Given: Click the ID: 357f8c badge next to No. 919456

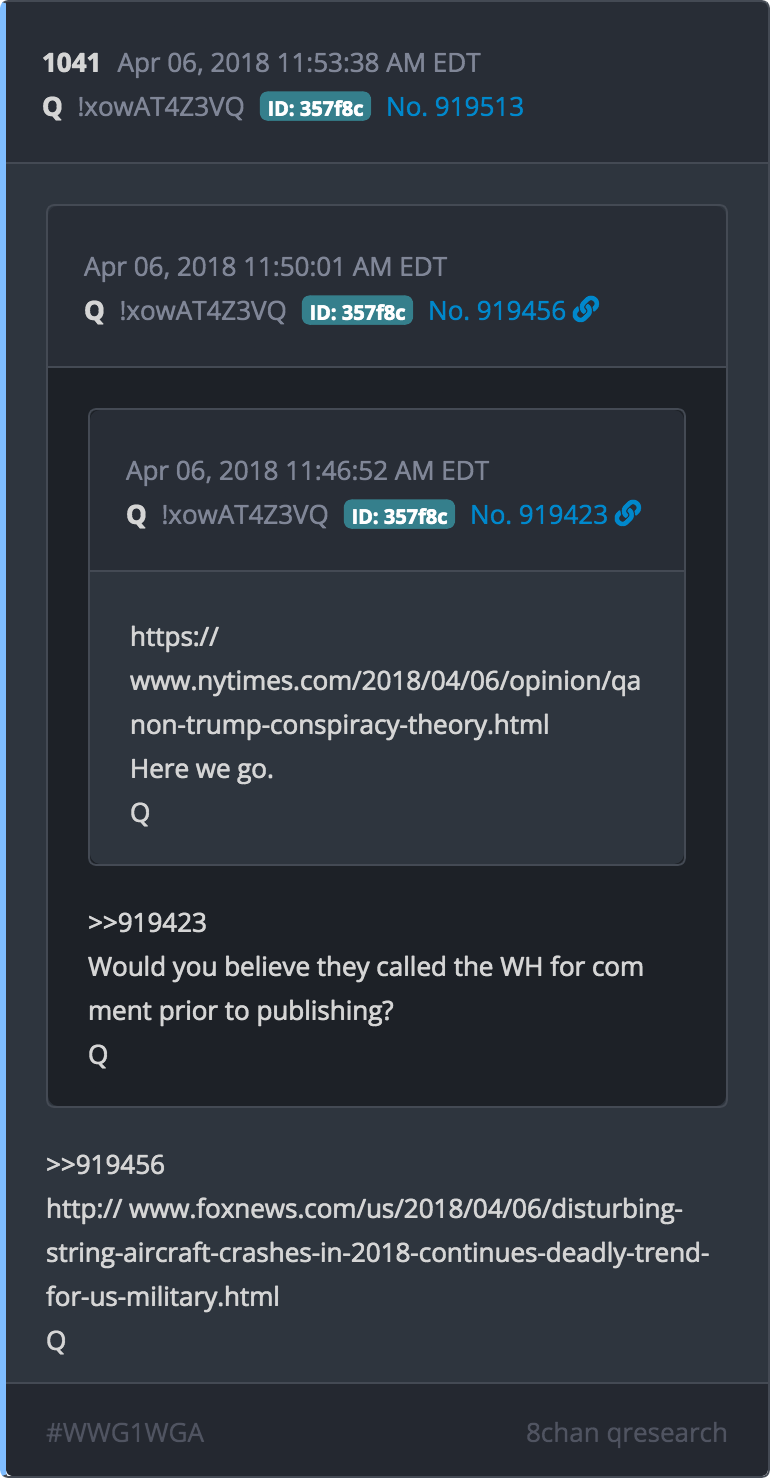Looking at the screenshot, I should click(357, 311).
